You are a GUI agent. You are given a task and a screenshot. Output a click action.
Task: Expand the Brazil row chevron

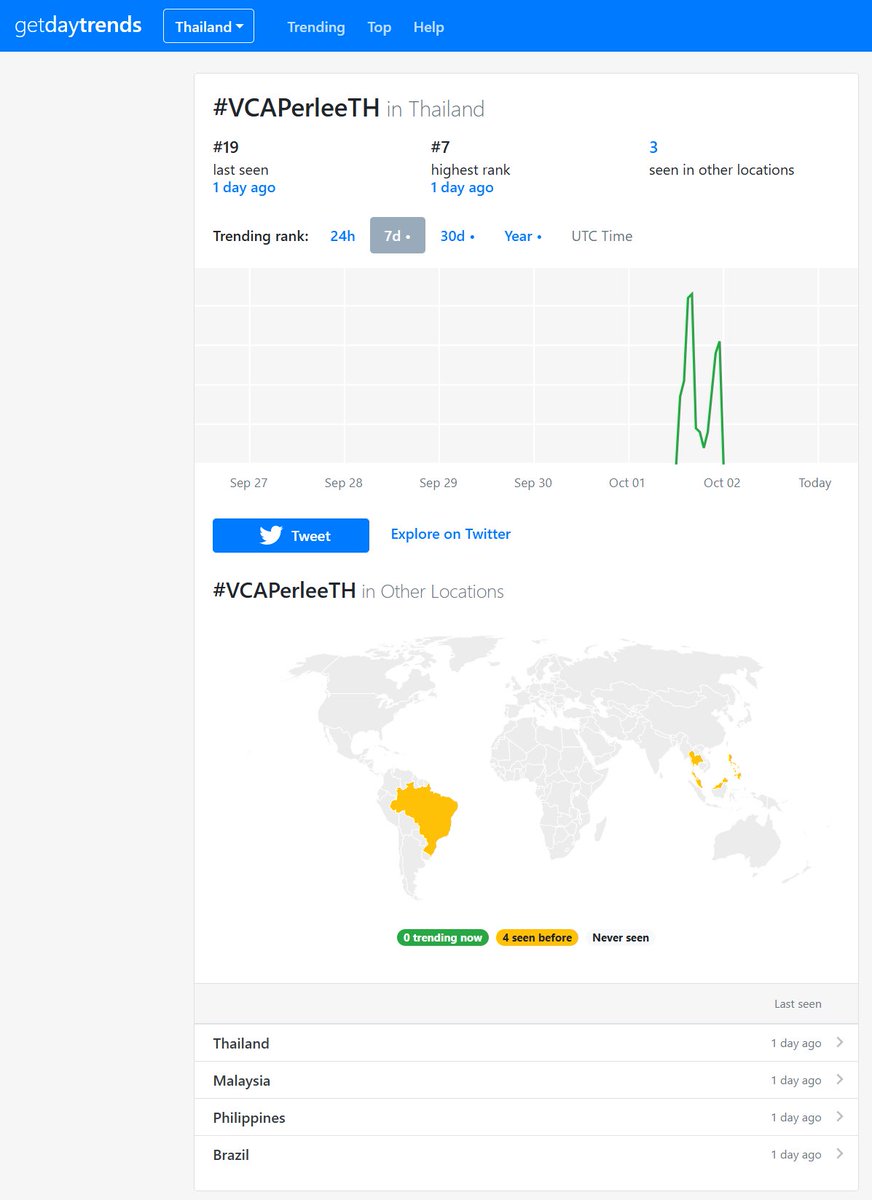point(840,1153)
